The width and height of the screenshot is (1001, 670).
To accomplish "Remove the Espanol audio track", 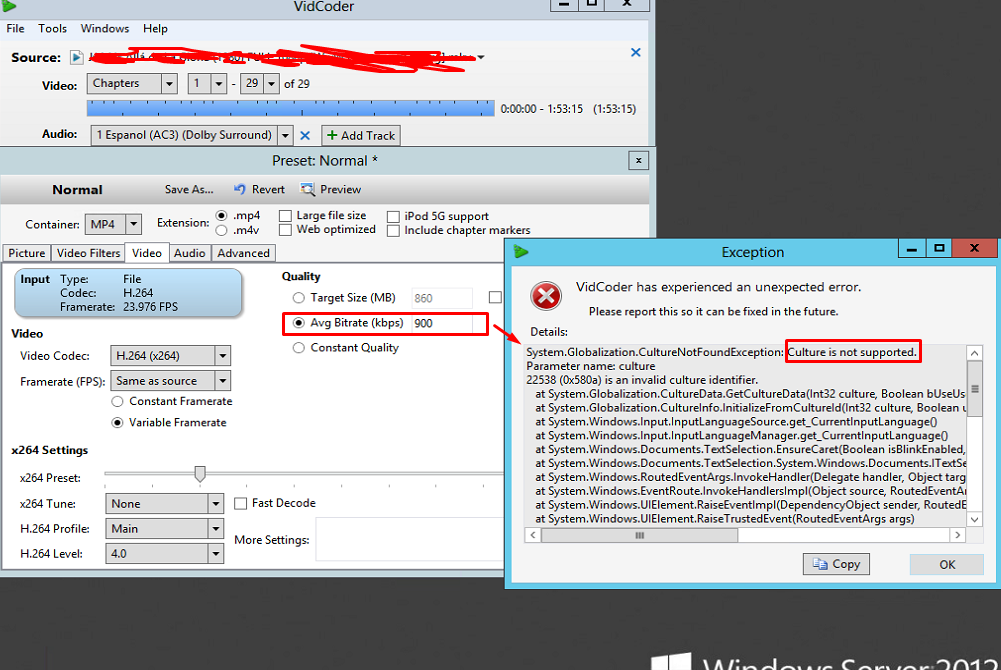I will (x=305, y=135).
